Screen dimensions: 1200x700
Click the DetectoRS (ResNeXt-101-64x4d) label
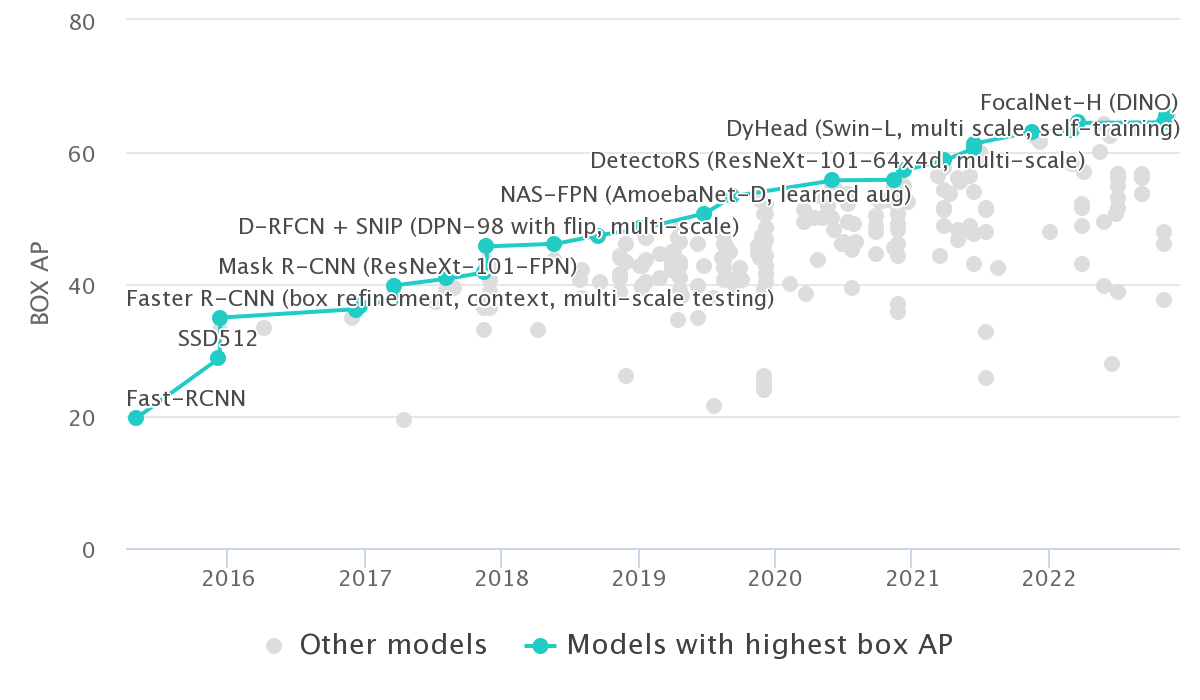click(x=837, y=161)
